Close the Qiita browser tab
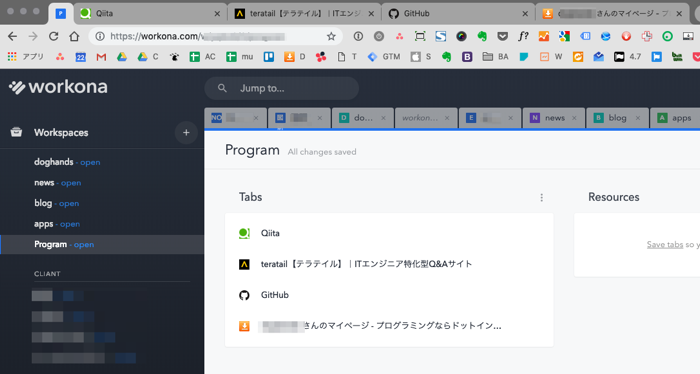700x374 pixels. [x=217, y=14]
